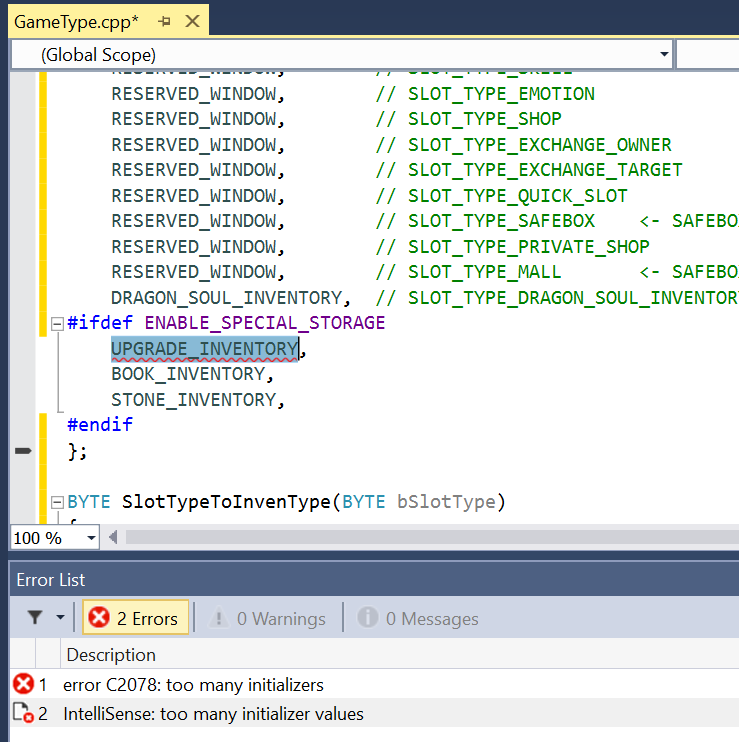Click the closing brace and semicolon line
The image size is (739, 742).
(78, 451)
